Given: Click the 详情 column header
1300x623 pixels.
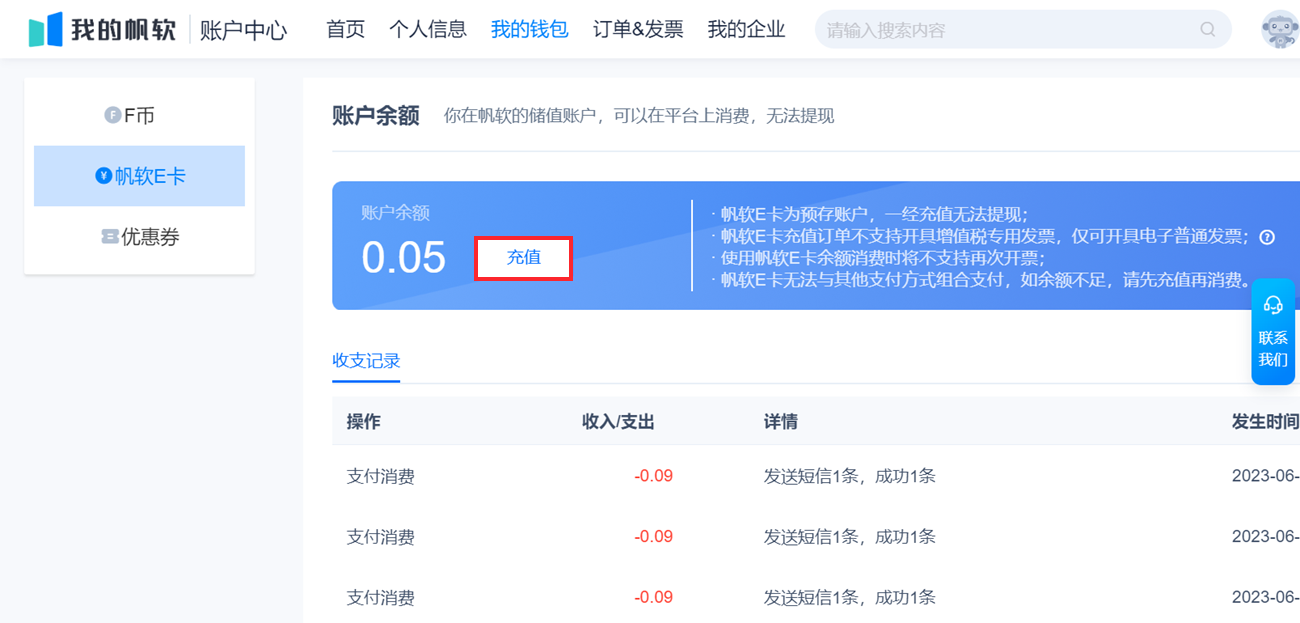Looking at the screenshot, I should [781, 421].
